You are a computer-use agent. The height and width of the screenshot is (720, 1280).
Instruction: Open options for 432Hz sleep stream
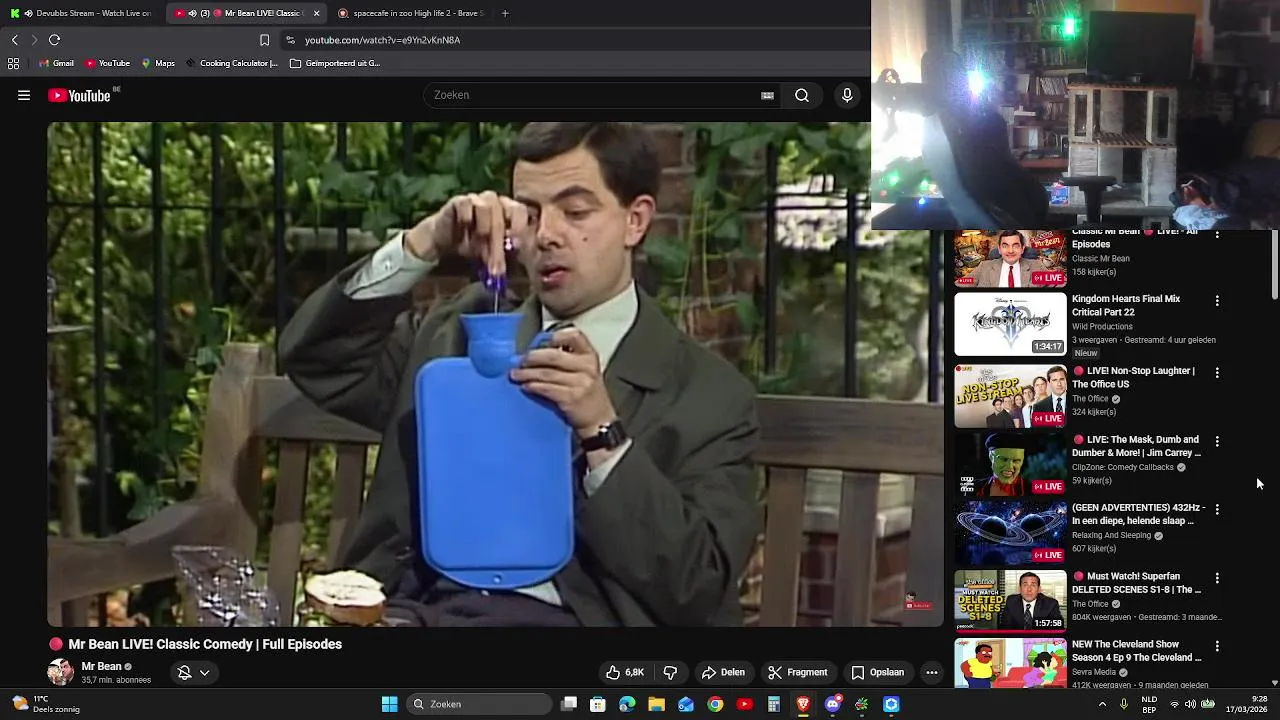(x=1217, y=509)
